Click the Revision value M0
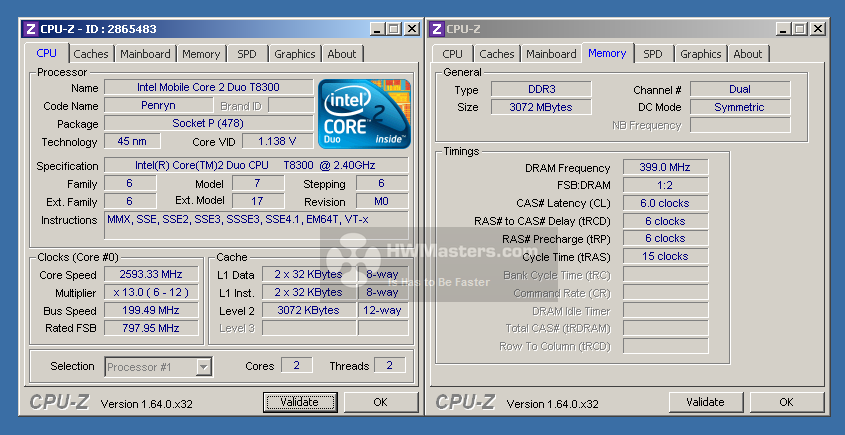 coord(382,202)
